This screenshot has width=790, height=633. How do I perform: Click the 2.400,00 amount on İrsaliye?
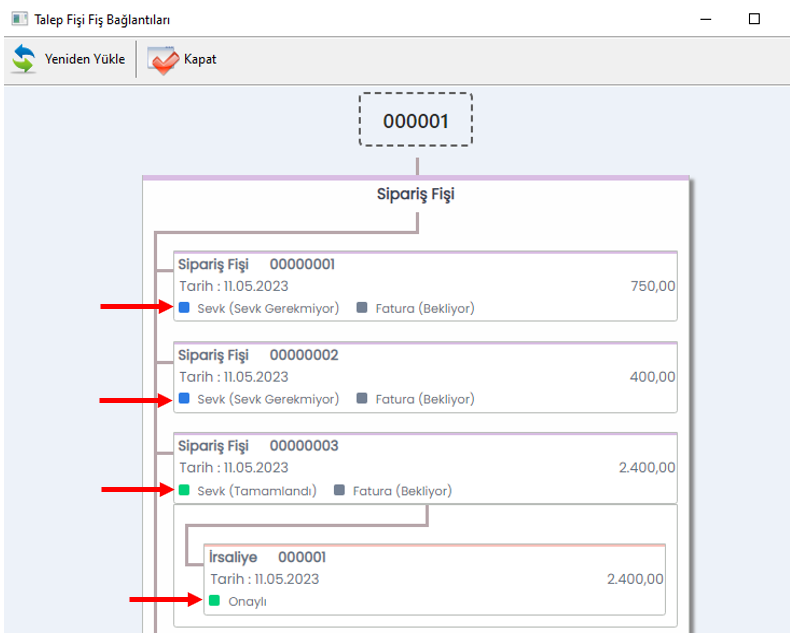coord(635,579)
